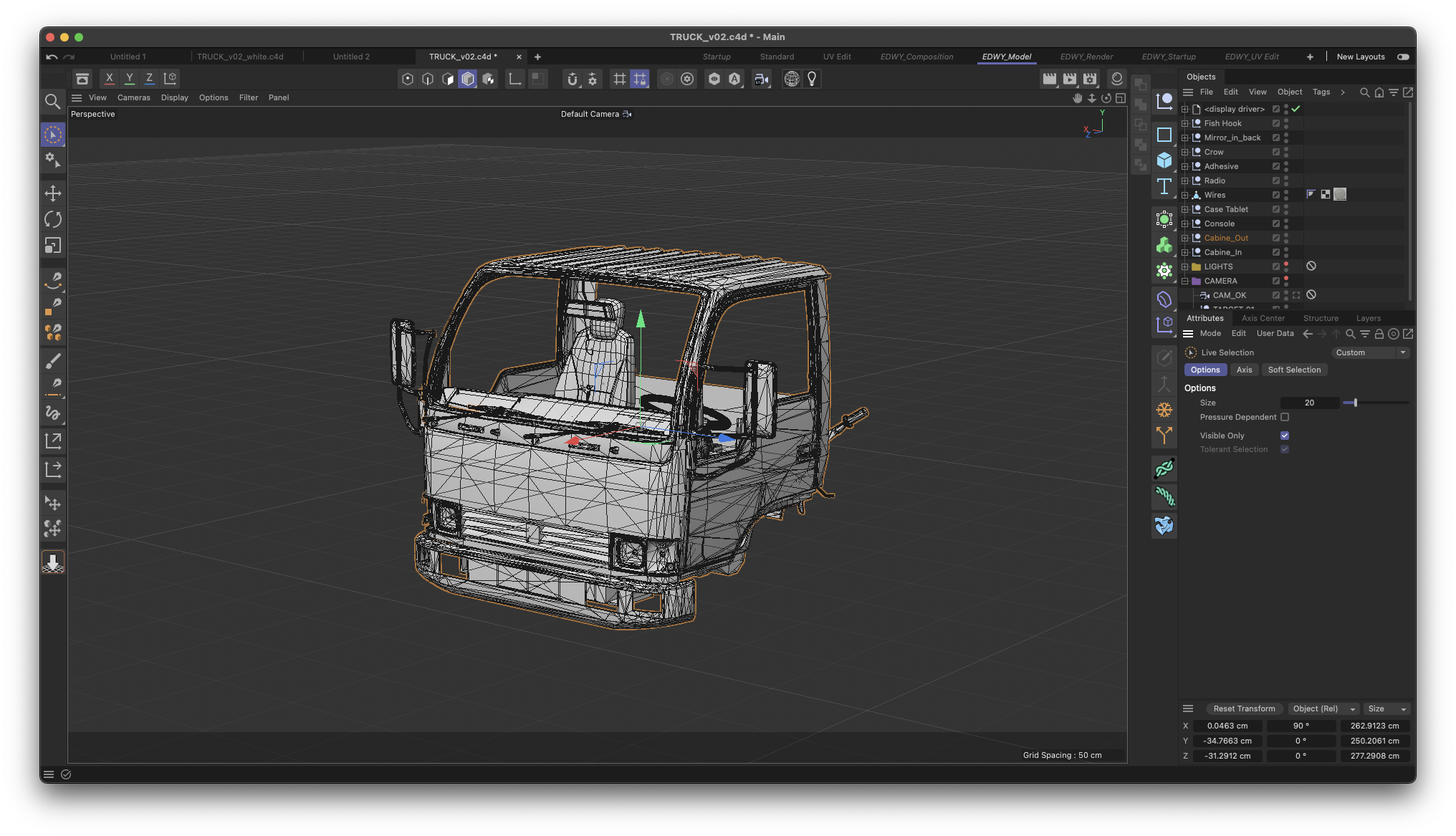
Task: Click the Text spline tool icon
Action: coord(1164,187)
